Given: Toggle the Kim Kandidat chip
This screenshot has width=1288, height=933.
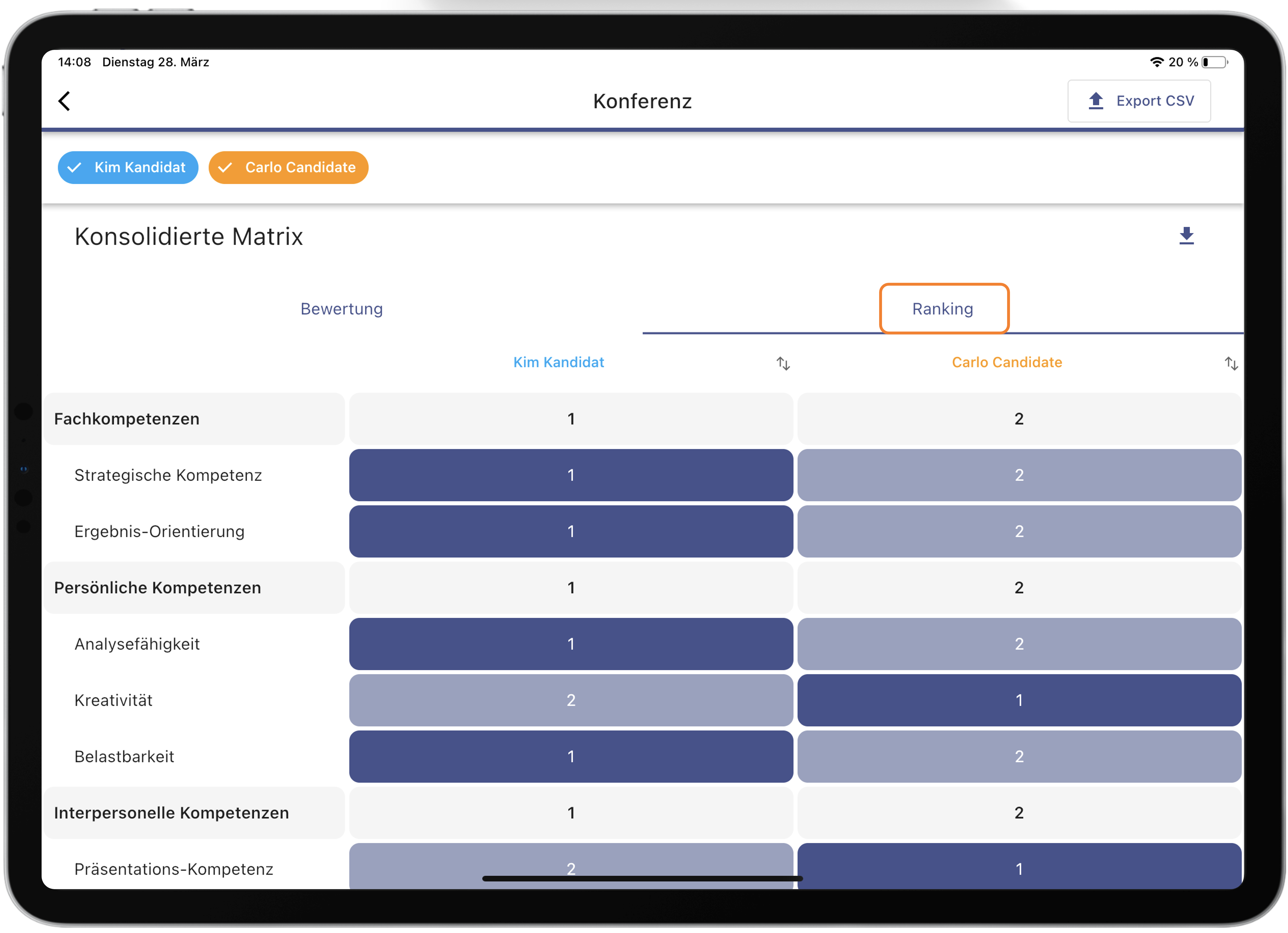Looking at the screenshot, I should pos(128,167).
